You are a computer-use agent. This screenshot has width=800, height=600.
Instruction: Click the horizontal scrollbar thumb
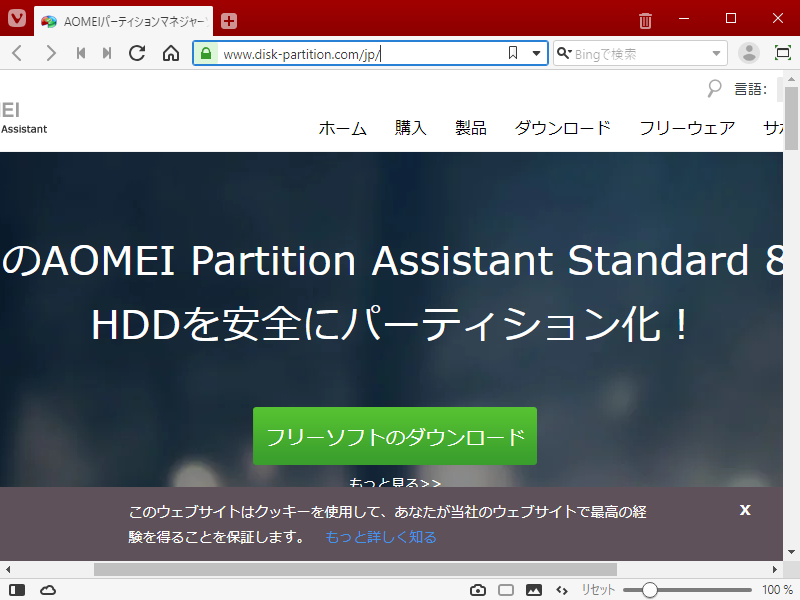[355, 569]
